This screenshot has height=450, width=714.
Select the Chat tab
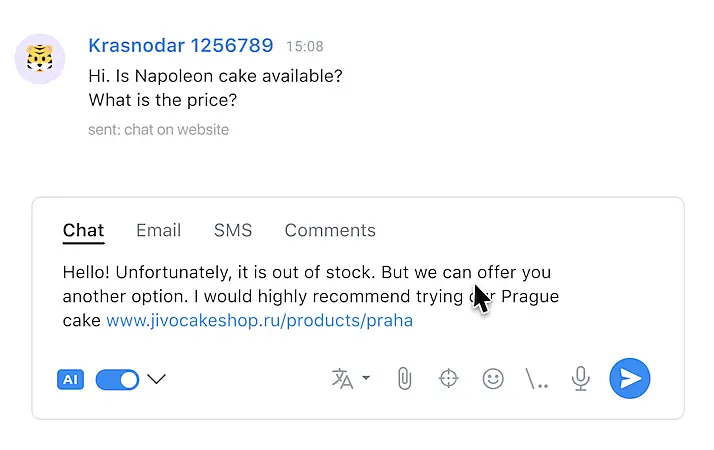[83, 230]
